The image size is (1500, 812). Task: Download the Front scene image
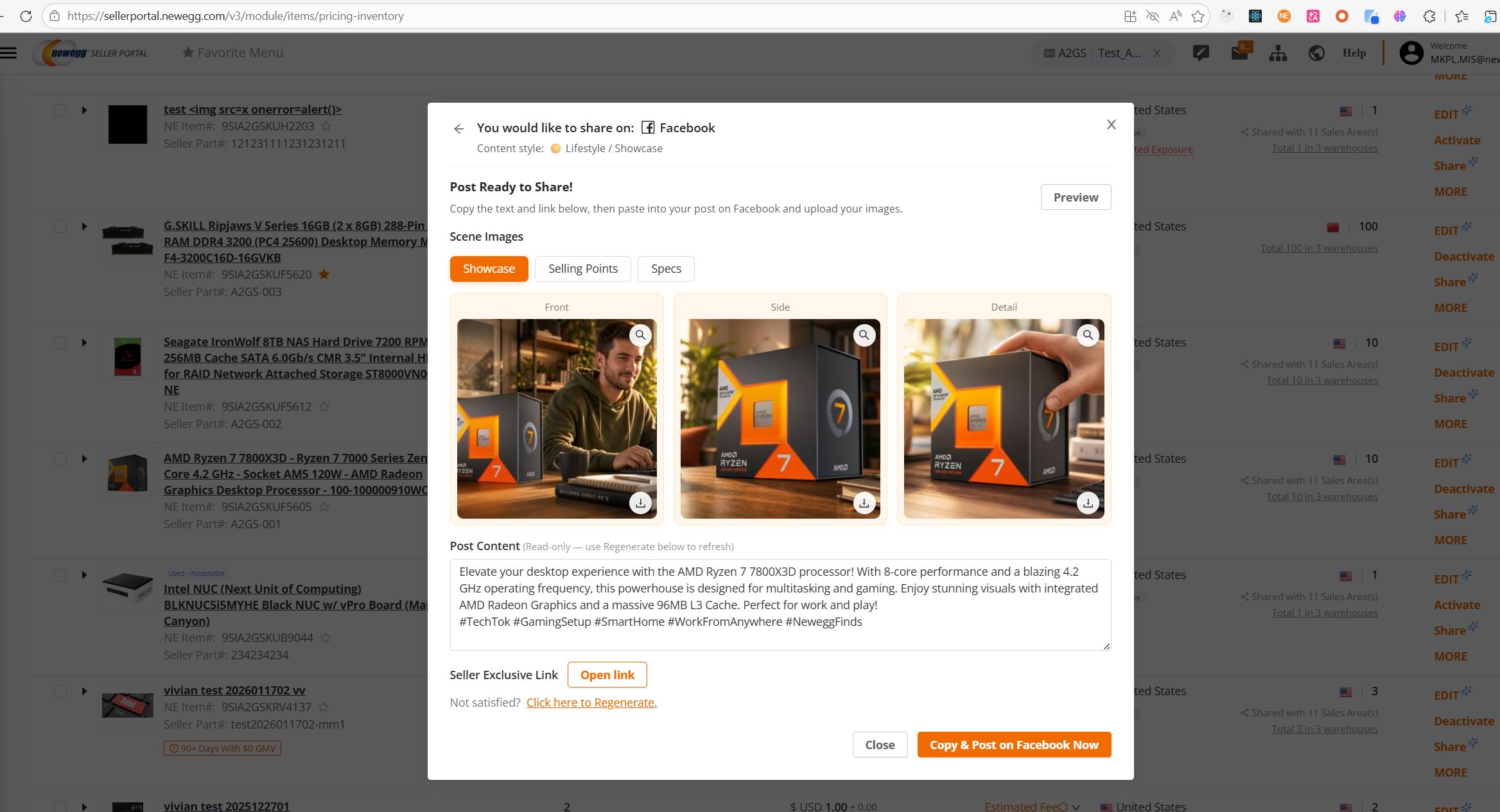pyautogui.click(x=640, y=503)
